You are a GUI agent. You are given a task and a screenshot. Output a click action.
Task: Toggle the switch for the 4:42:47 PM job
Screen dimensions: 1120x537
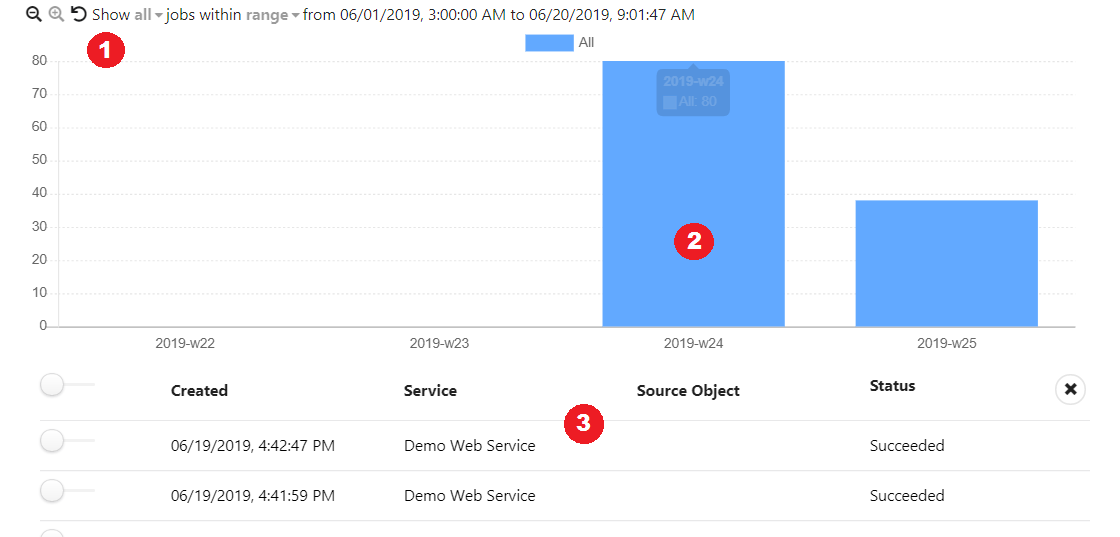coord(54,441)
